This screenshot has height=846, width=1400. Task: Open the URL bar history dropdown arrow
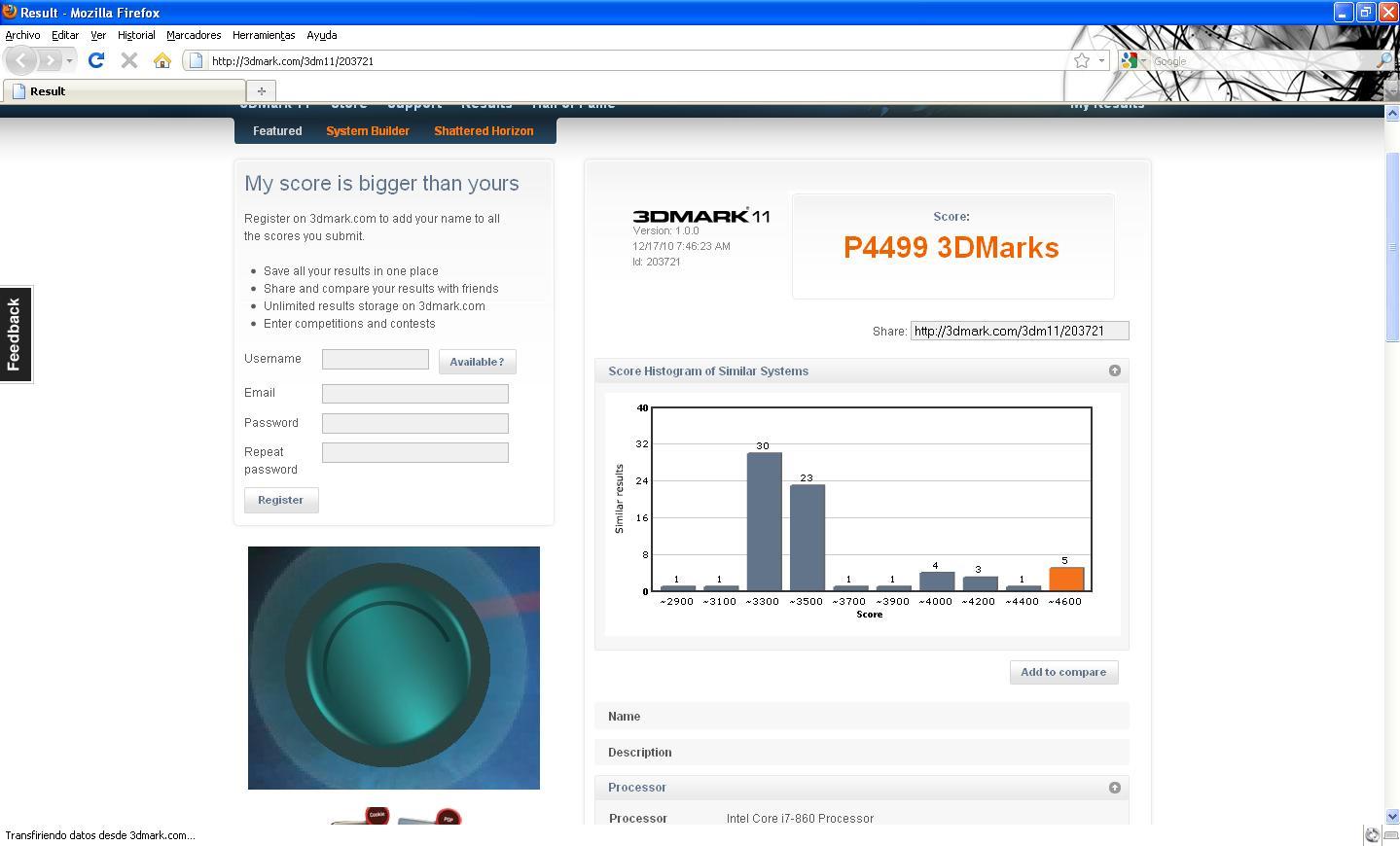1101,60
